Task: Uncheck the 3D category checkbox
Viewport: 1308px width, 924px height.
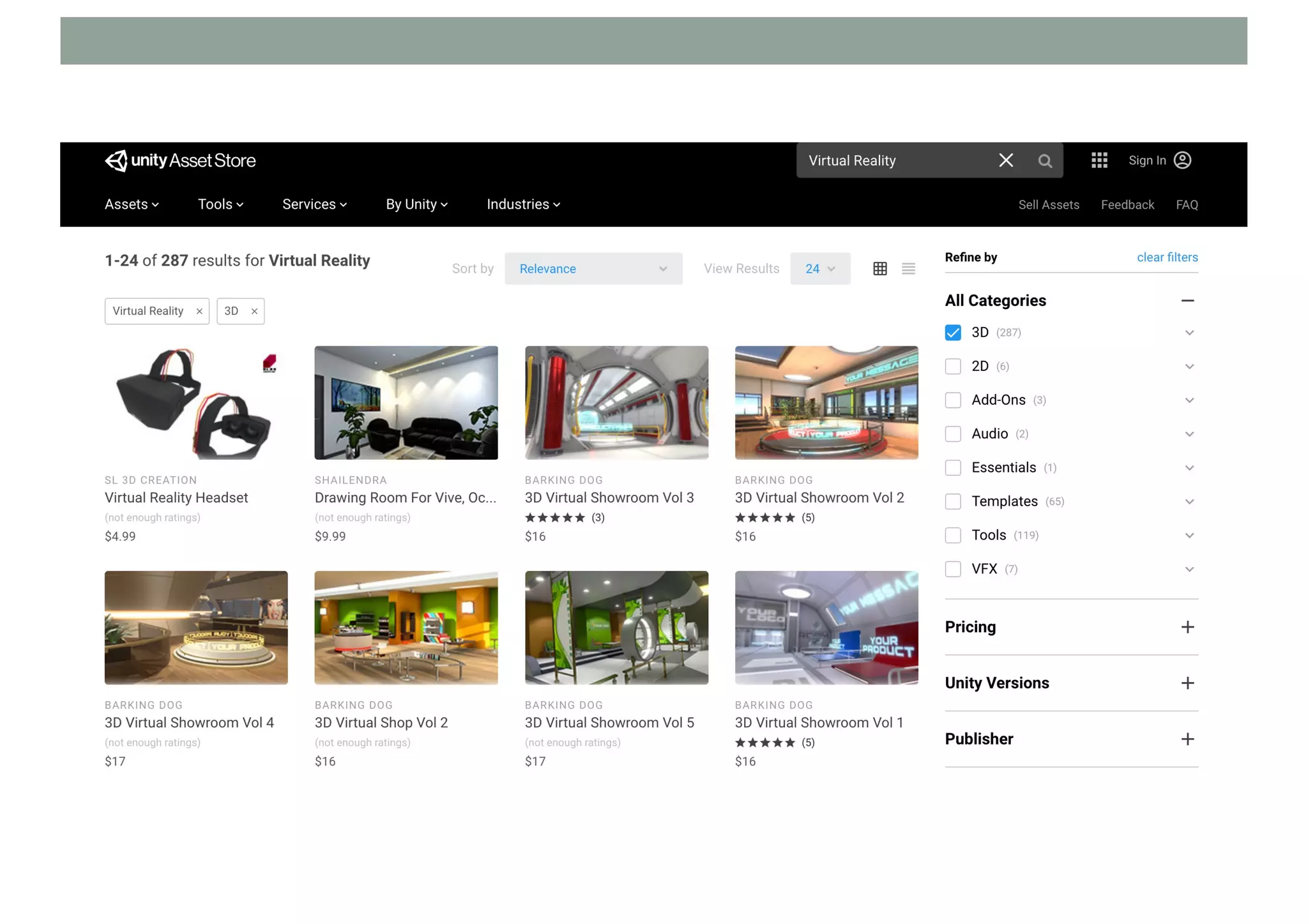Action: click(x=953, y=333)
